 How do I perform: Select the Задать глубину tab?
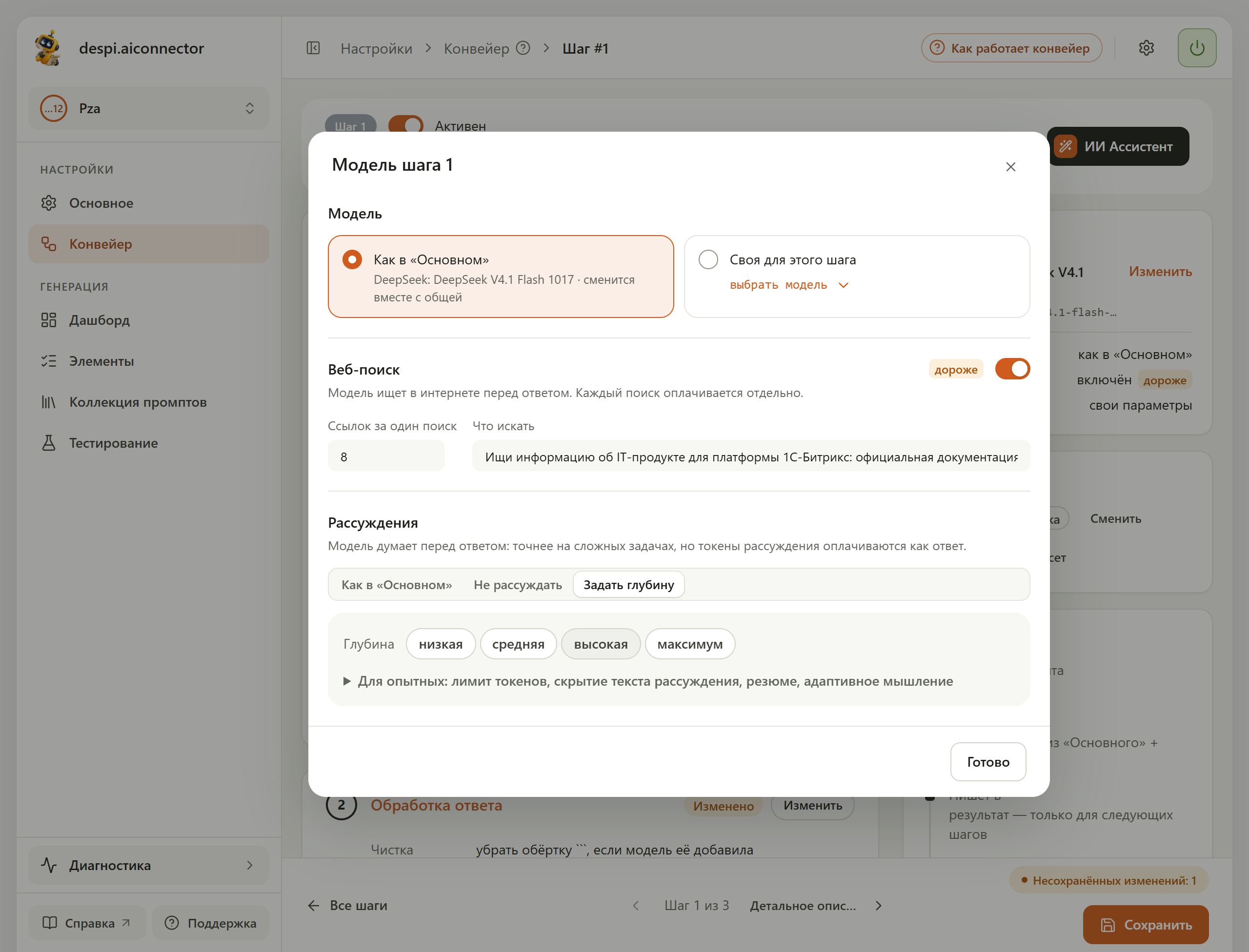coord(629,584)
